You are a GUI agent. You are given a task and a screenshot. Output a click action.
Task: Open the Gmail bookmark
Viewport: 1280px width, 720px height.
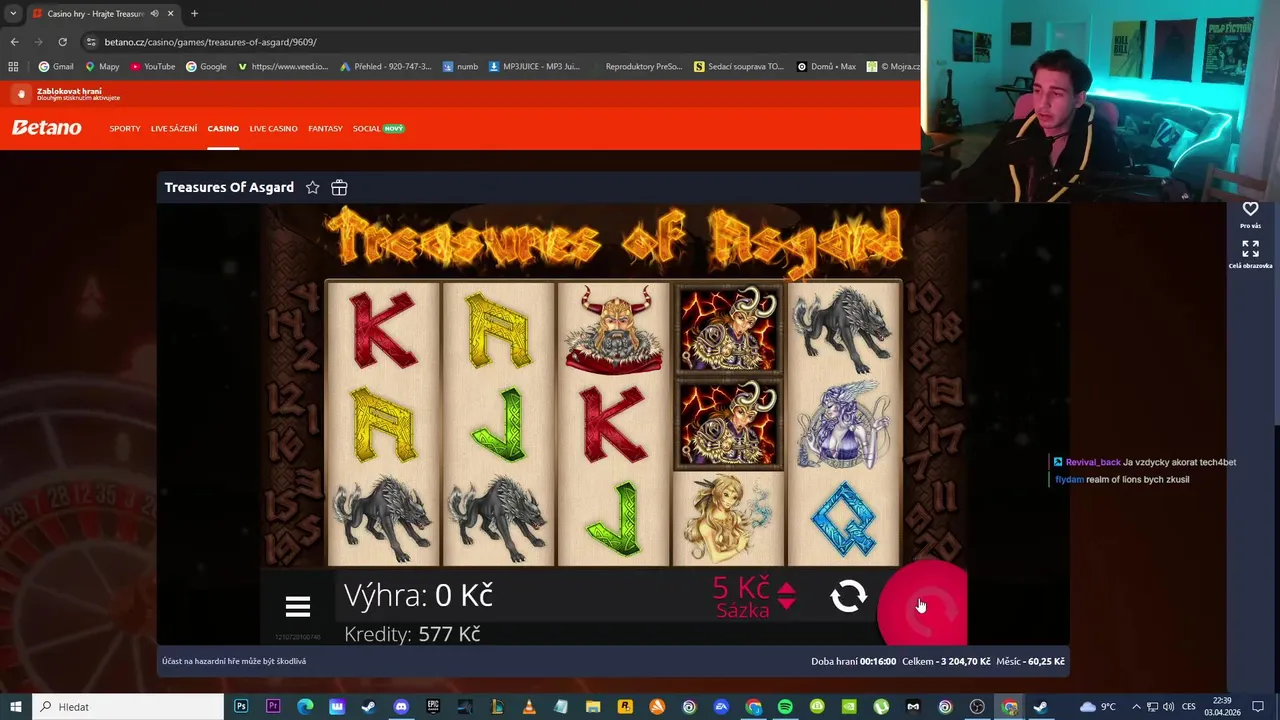click(56, 67)
